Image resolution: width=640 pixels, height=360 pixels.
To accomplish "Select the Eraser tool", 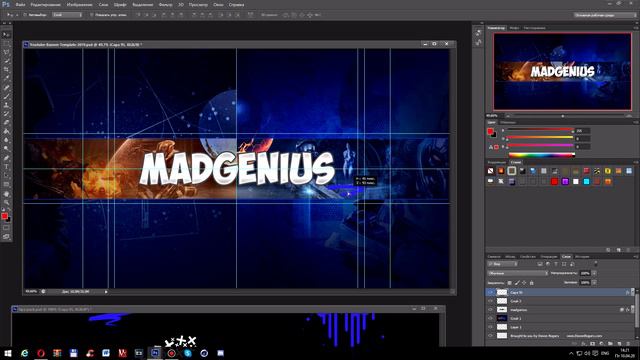I will tap(6, 122).
